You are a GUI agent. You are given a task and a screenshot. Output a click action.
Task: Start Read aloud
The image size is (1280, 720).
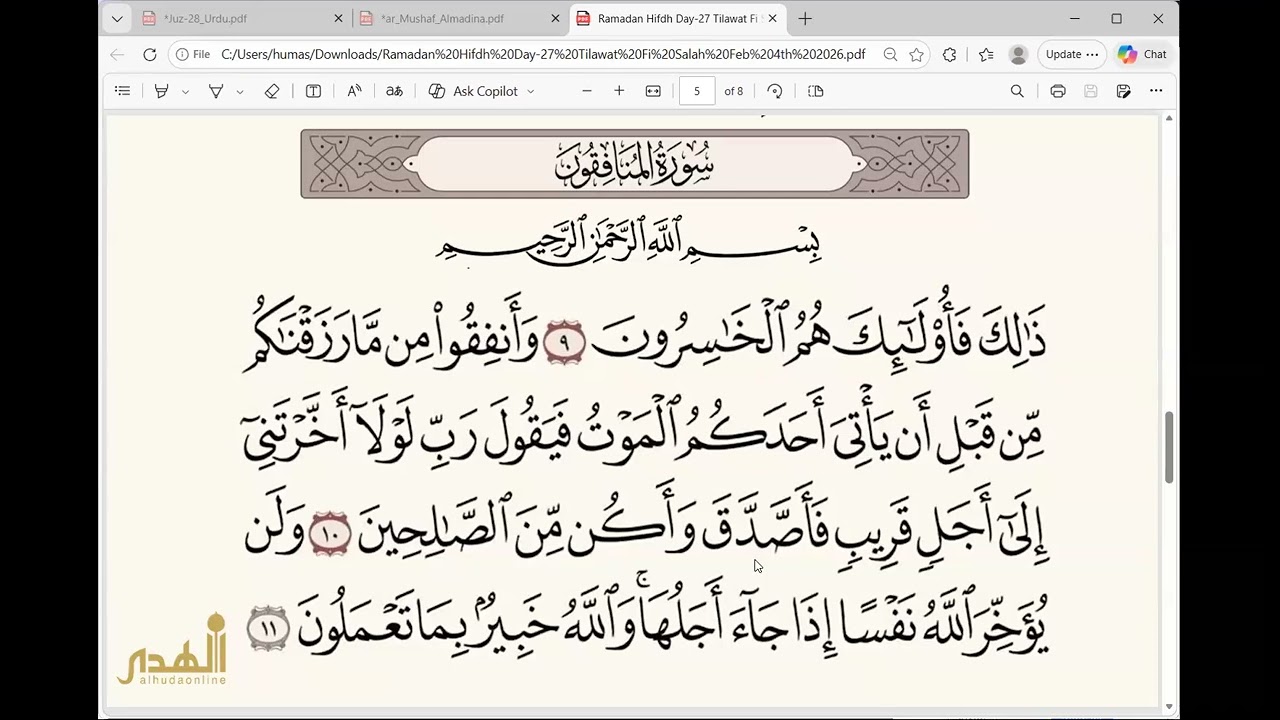(354, 91)
